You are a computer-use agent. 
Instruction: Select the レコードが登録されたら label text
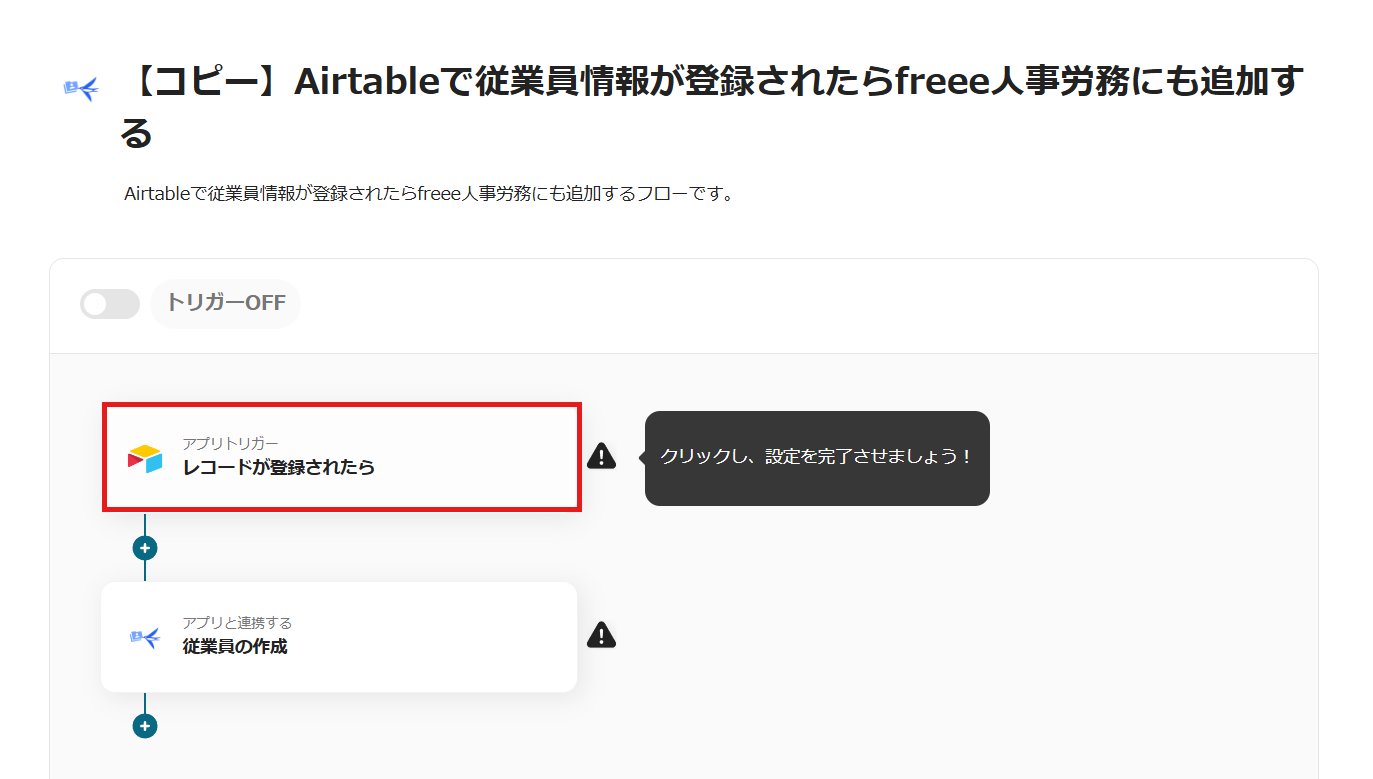pyautogui.click(x=278, y=467)
